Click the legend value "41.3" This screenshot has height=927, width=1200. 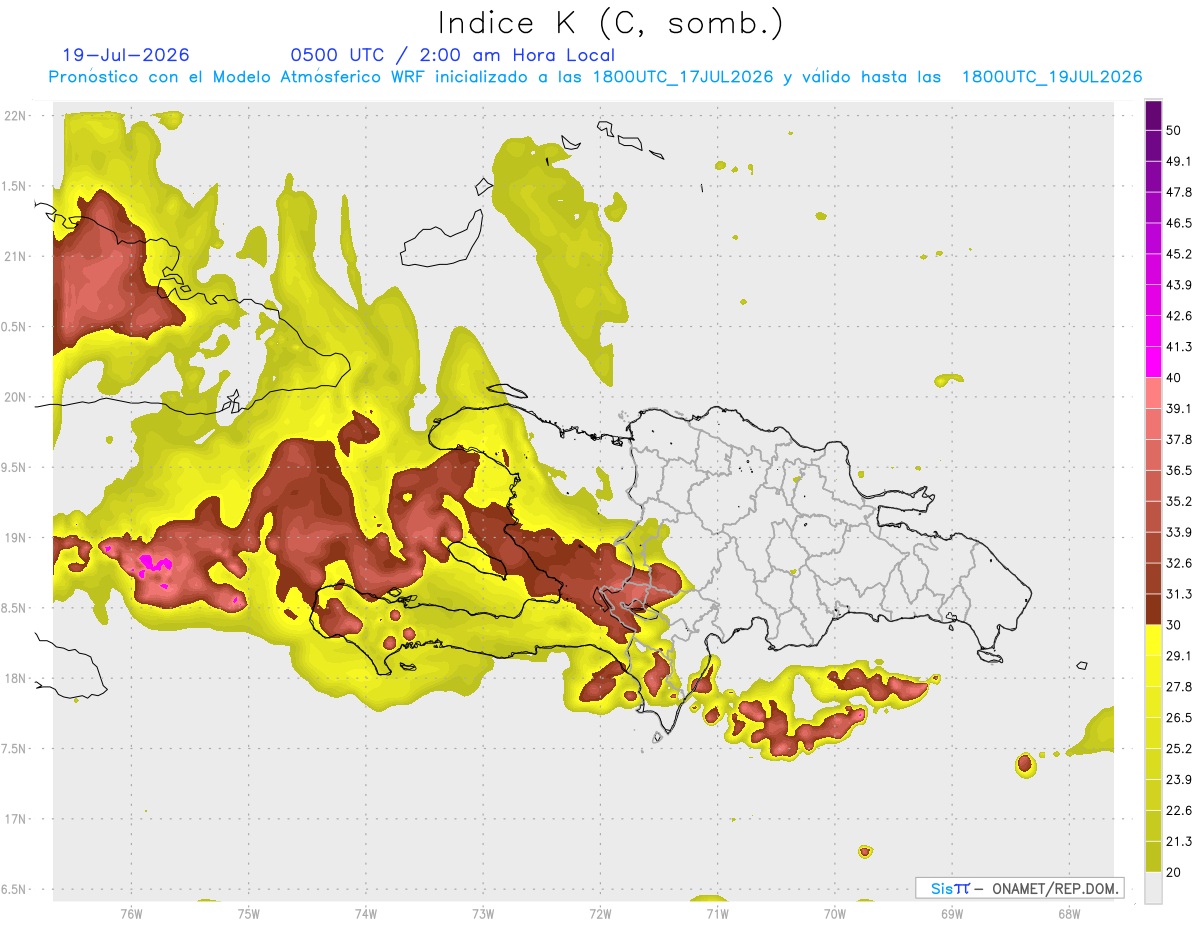pos(1179,347)
